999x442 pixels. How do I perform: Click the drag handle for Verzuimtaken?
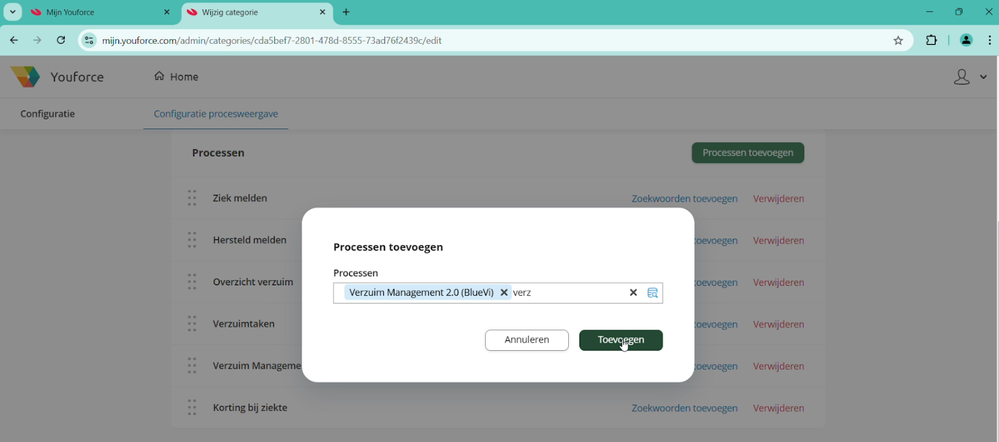192,324
